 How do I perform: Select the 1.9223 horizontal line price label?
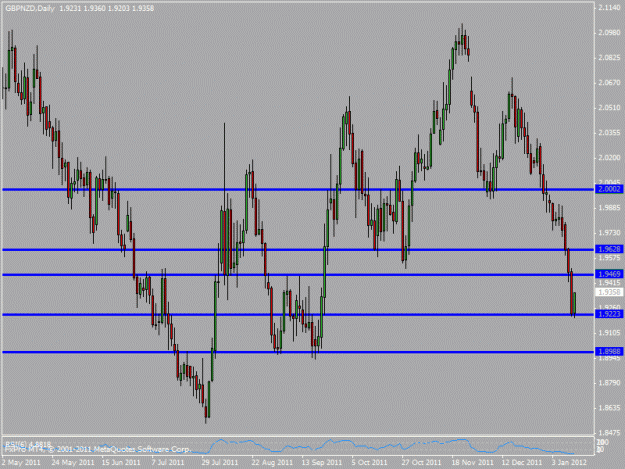[609, 314]
